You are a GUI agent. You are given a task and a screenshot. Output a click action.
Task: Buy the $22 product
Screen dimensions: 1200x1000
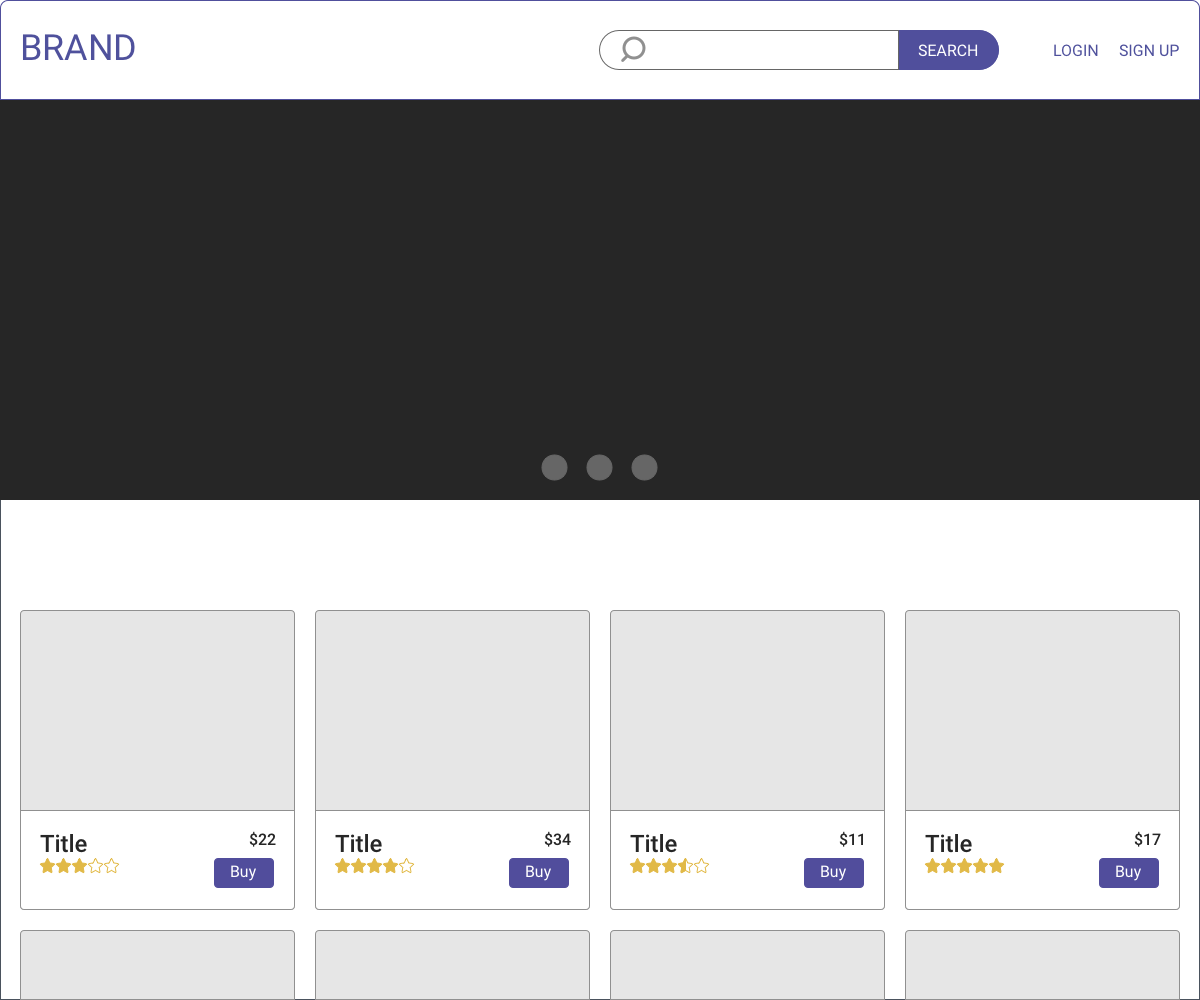[x=244, y=872]
